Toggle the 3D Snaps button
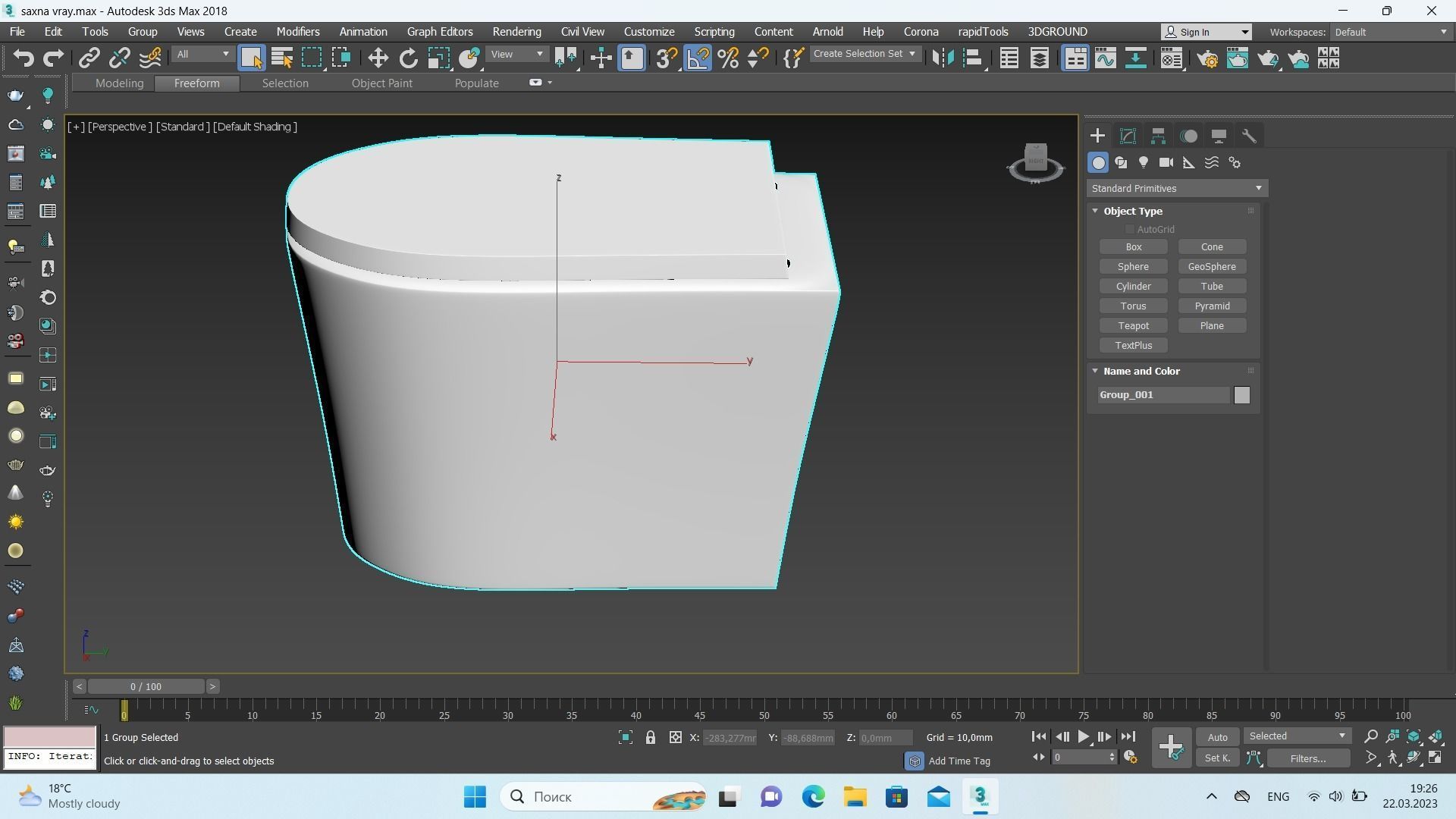 667,58
